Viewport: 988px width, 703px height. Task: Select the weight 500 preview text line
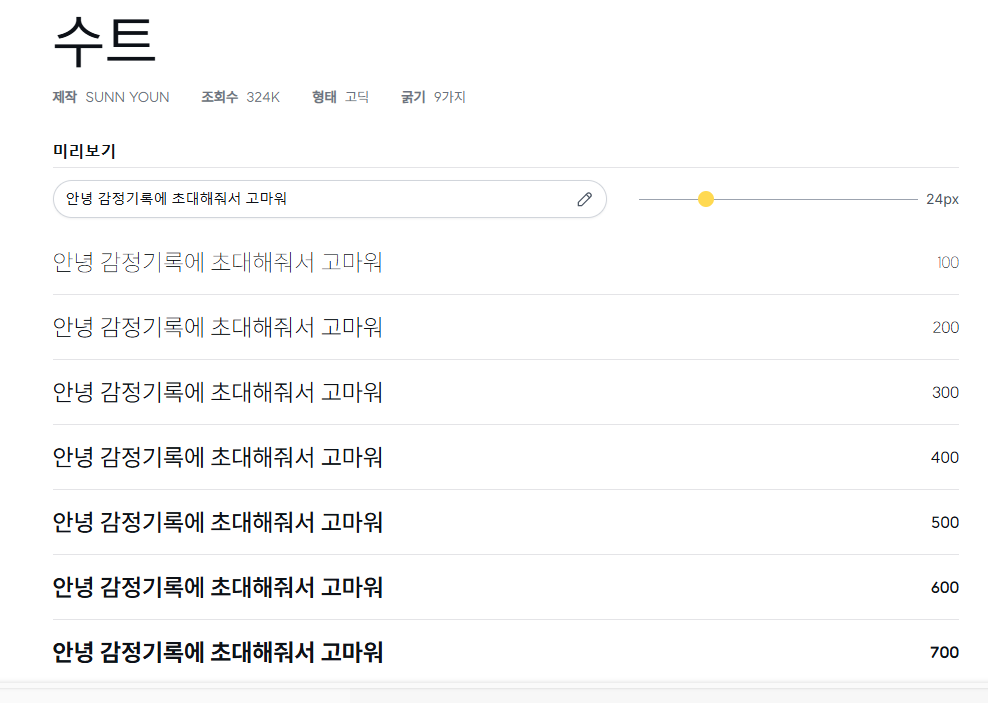(217, 522)
